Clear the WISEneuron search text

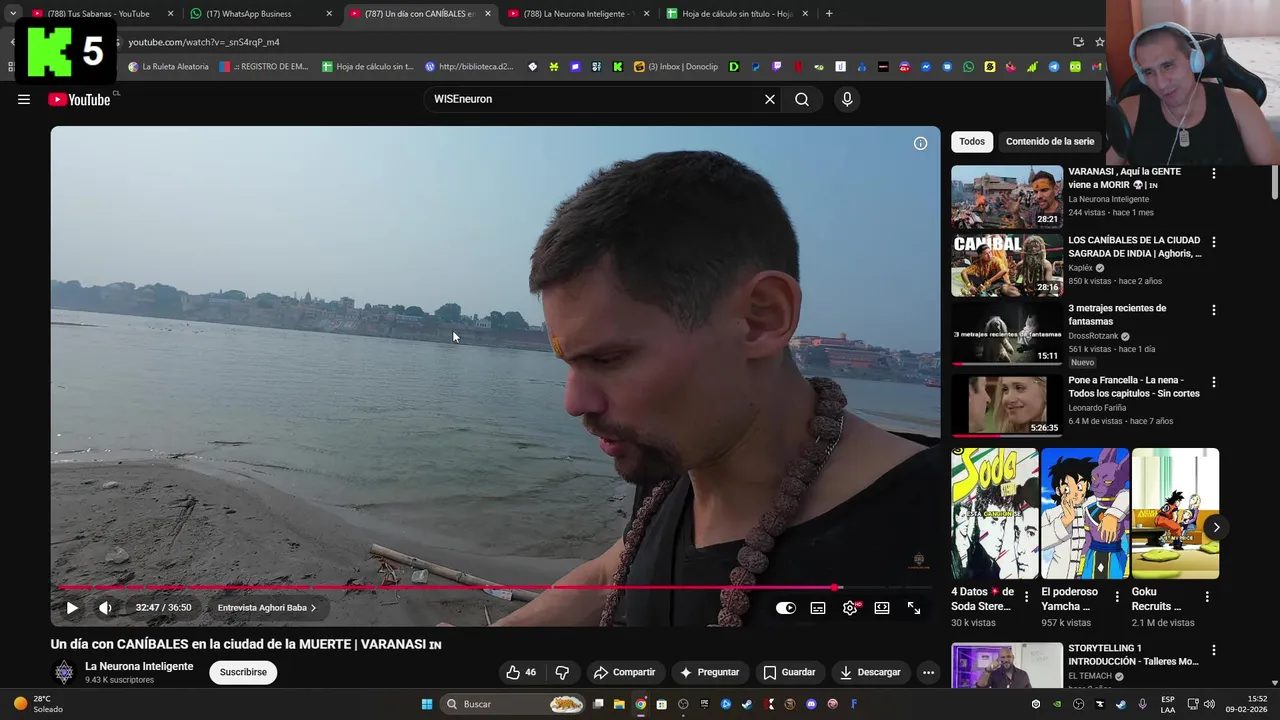(770, 99)
